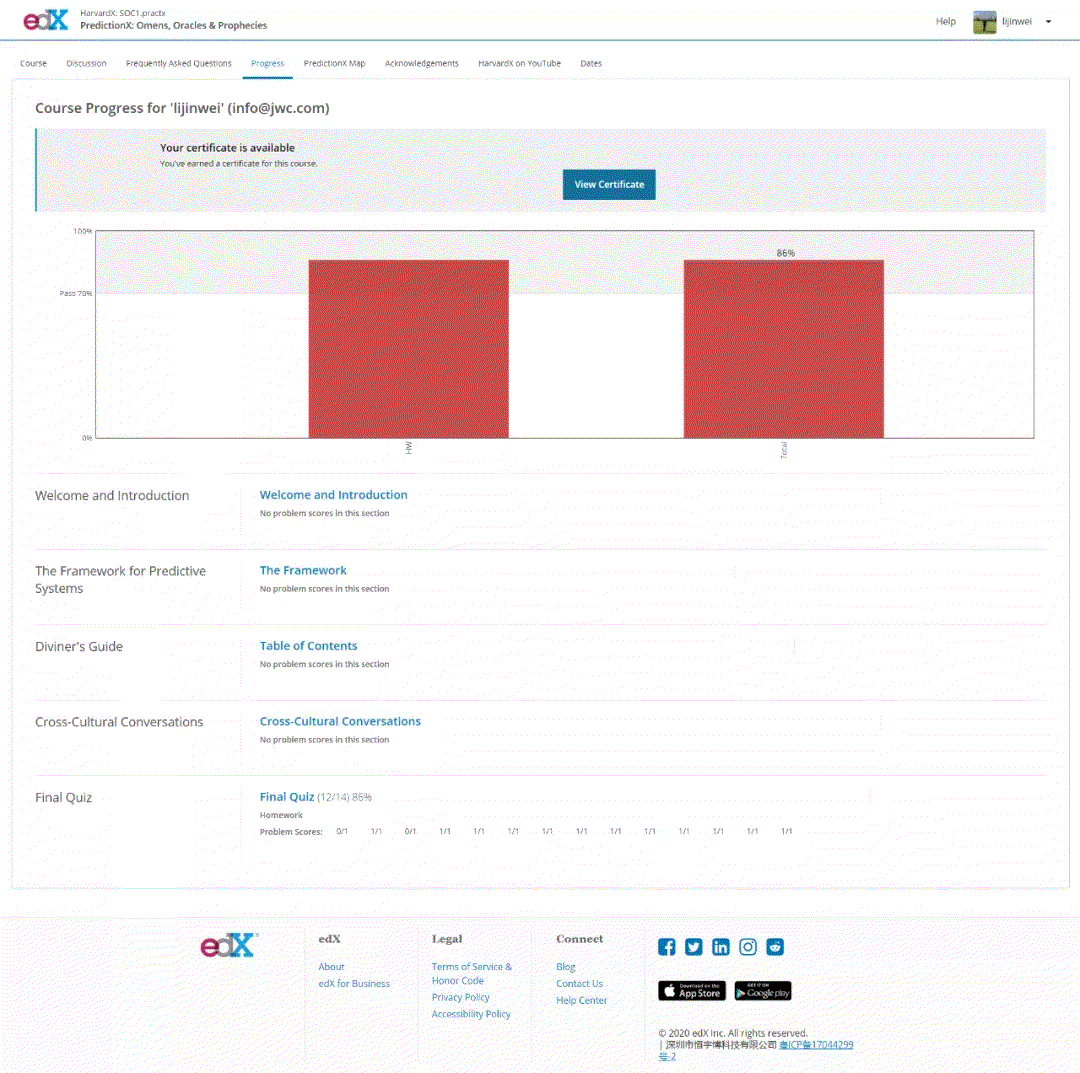Open Terms of Service & Honor Code
The image size is (1080, 1073).
472,974
